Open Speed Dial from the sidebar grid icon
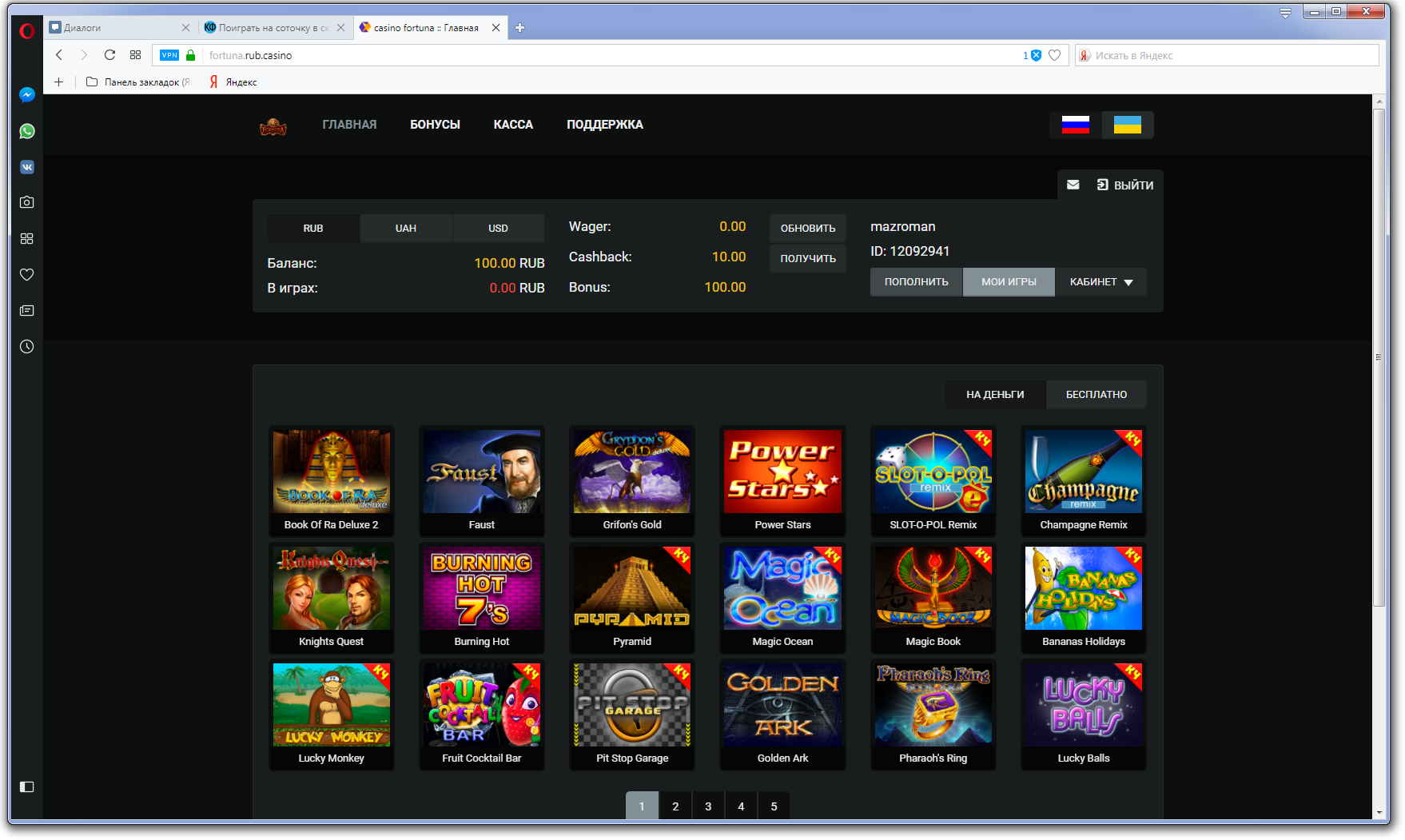 [27, 238]
